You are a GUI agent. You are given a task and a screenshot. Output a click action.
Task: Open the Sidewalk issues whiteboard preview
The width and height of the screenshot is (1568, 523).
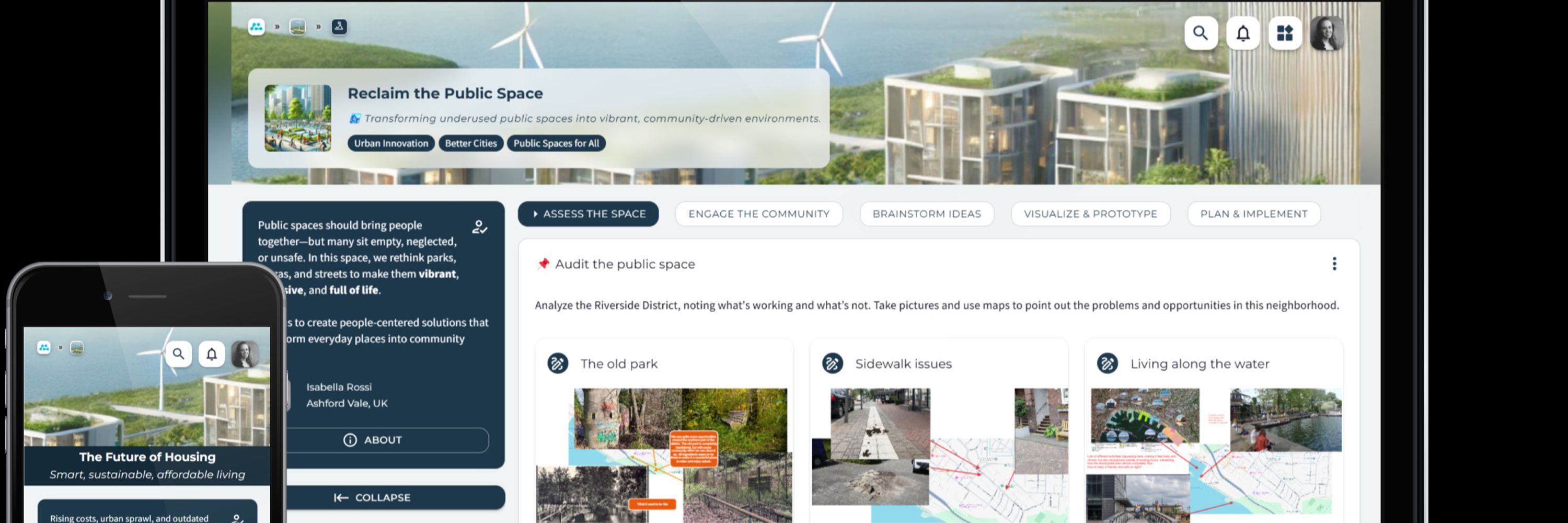(x=939, y=456)
